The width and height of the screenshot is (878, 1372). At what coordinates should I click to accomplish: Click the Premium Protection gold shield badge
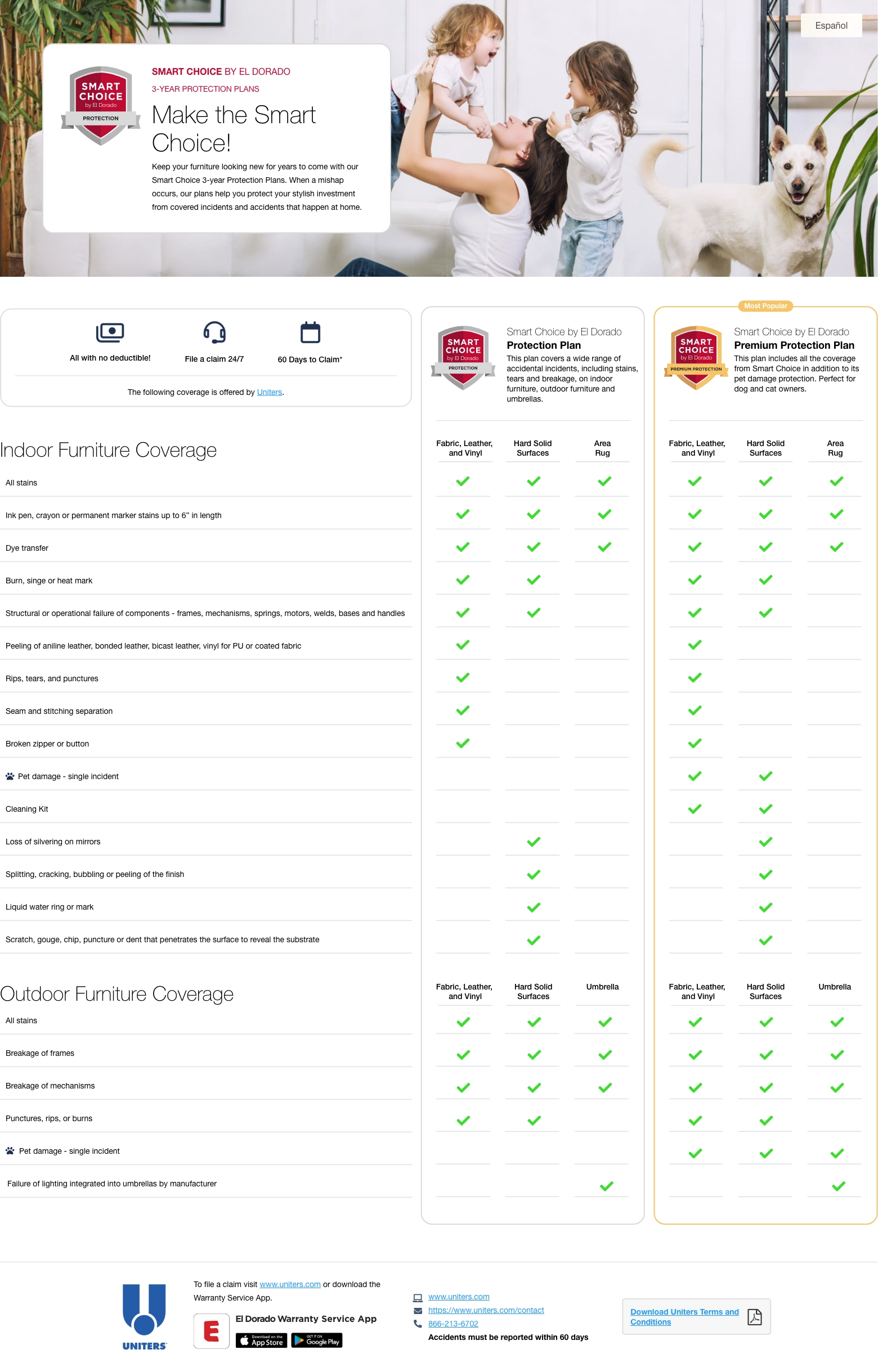point(696,358)
